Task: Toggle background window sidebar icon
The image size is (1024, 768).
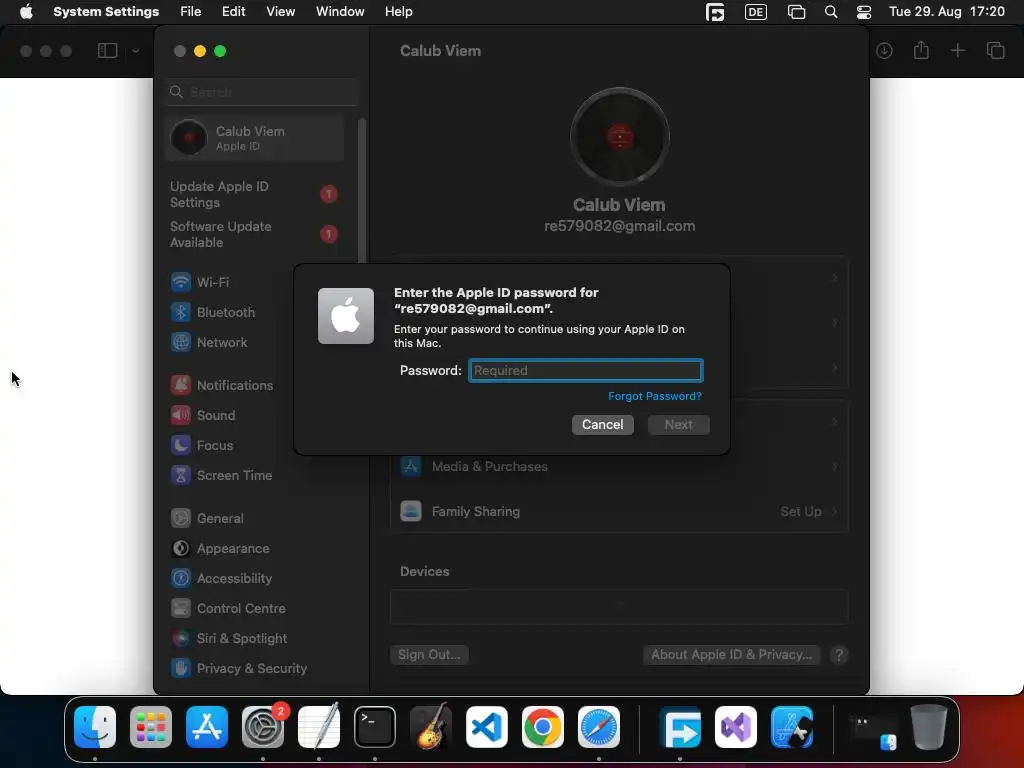Action: point(107,50)
